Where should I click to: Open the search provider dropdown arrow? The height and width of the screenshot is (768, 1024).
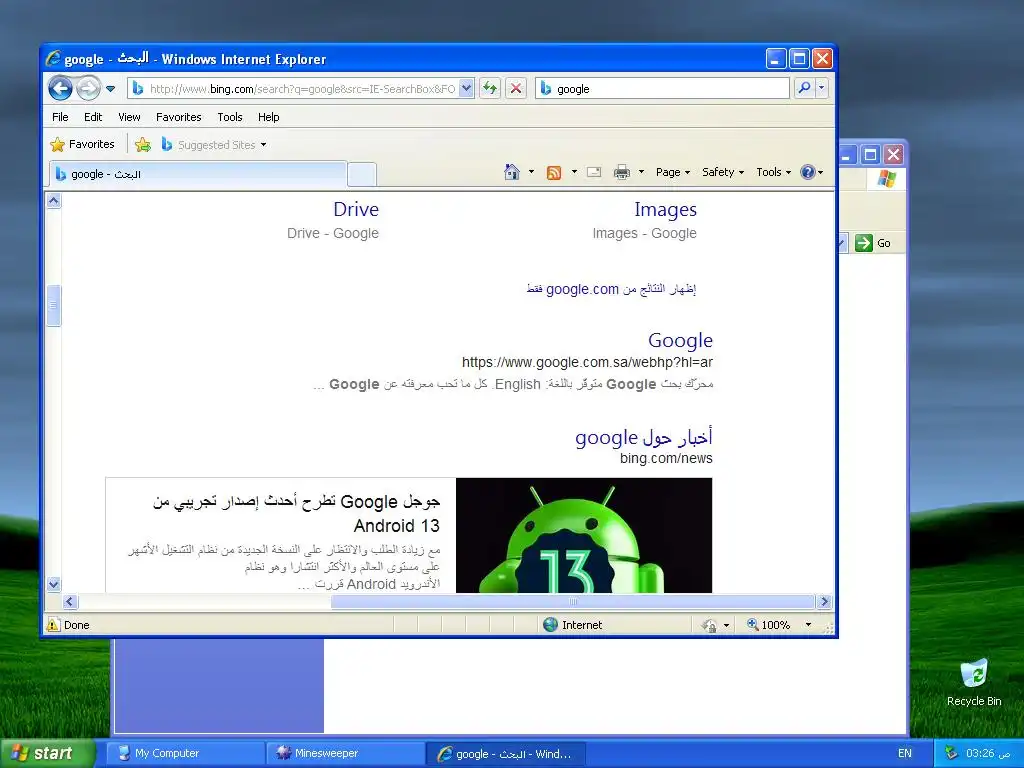(822, 88)
